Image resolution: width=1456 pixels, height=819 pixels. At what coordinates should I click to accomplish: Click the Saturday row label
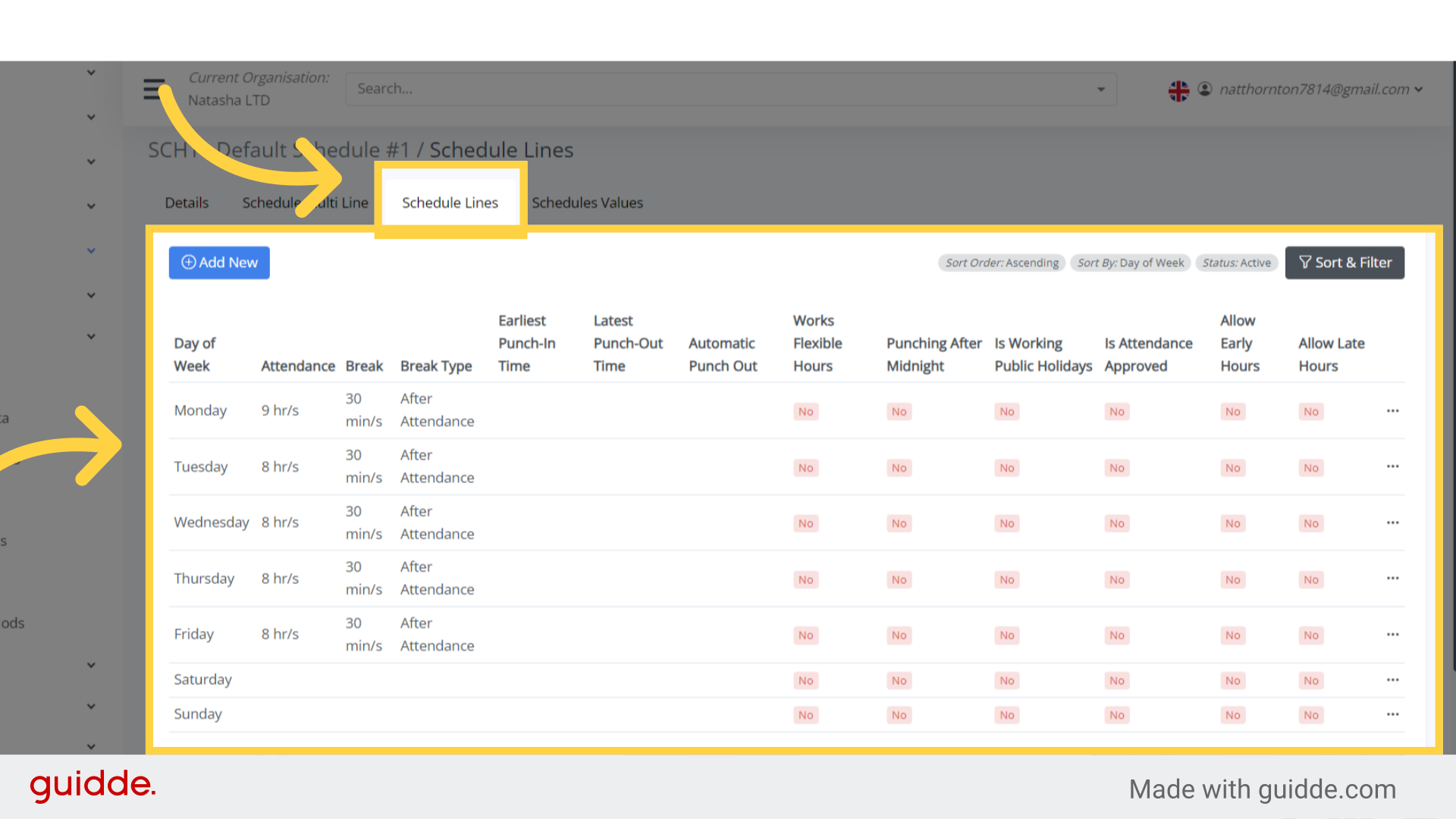[x=202, y=680]
